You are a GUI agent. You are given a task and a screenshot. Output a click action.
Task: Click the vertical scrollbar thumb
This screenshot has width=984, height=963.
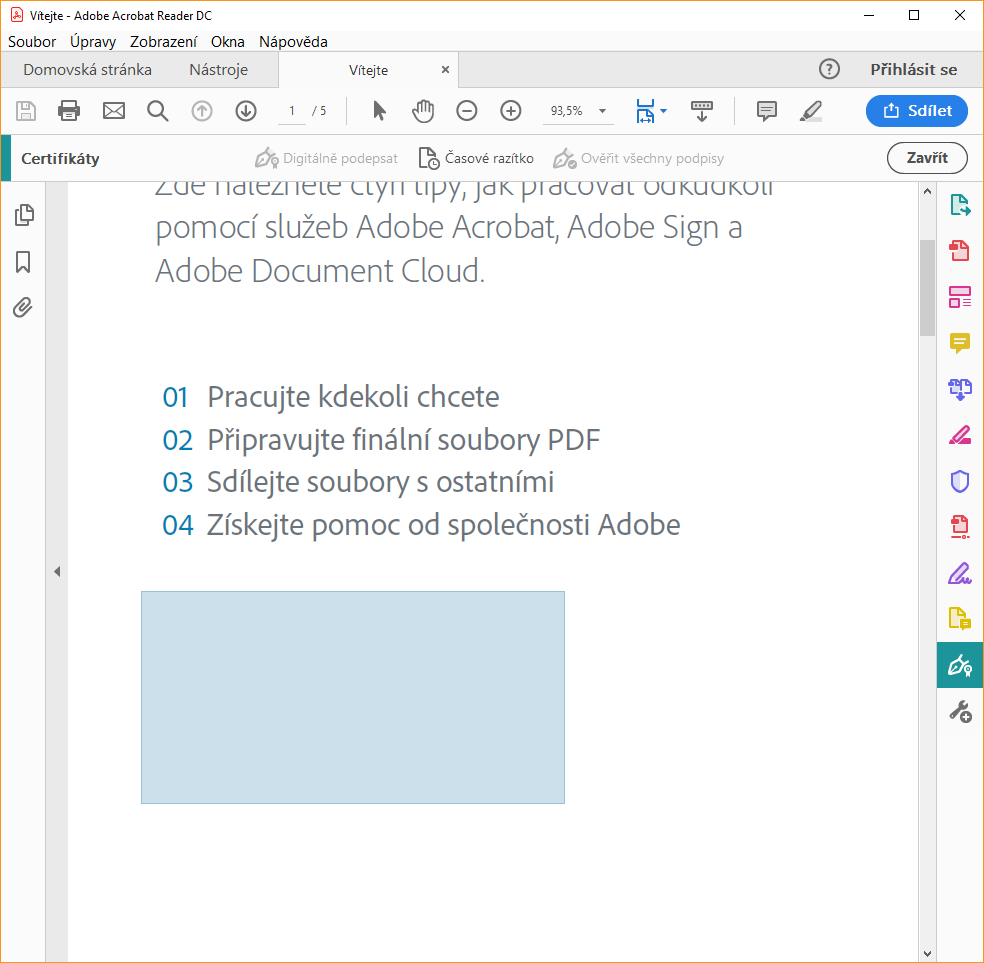tap(927, 288)
